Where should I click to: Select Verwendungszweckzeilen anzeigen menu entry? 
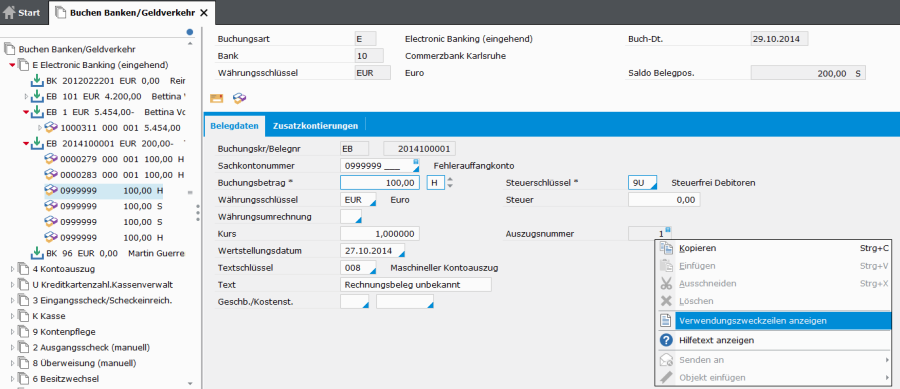pos(773,321)
